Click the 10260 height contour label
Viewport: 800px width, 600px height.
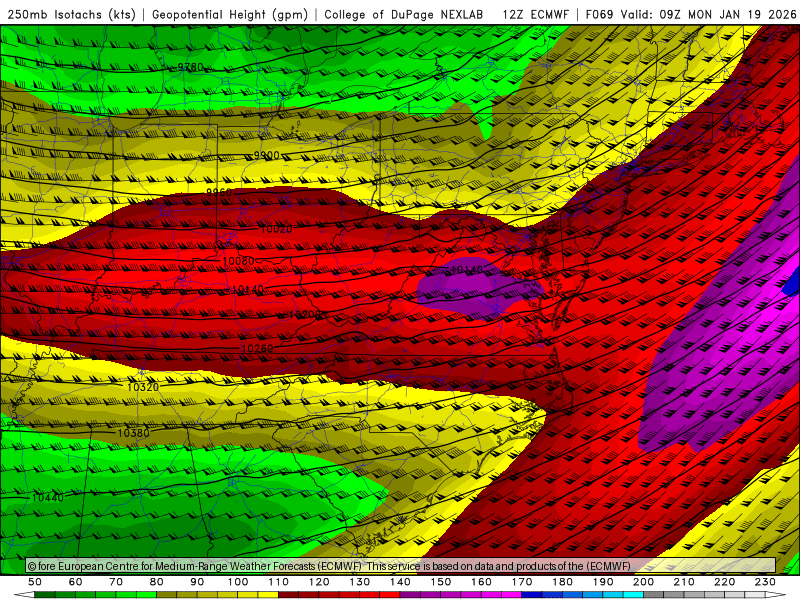tap(257, 348)
